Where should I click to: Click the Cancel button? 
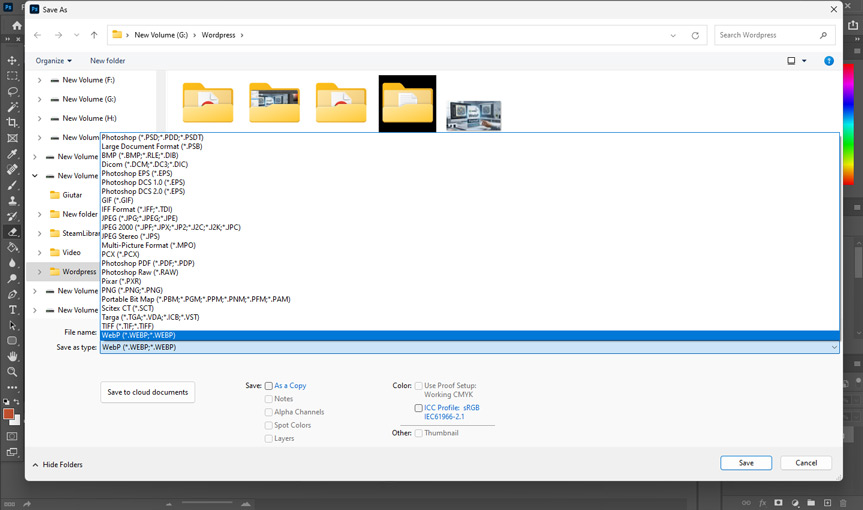(x=806, y=463)
